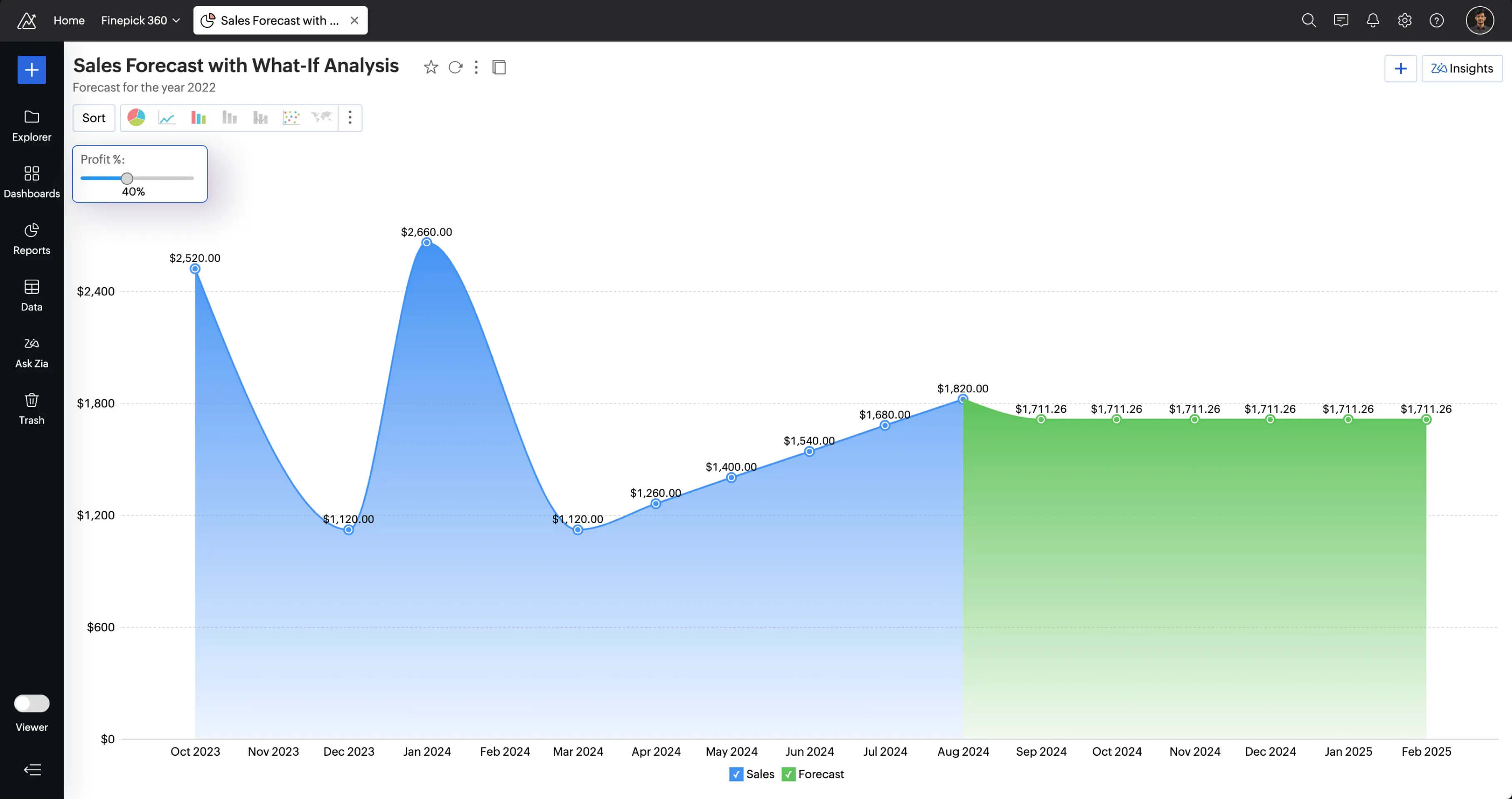Viewport: 1512px width, 799px height.
Task: Click the Profit % slider track
Action: 137,179
